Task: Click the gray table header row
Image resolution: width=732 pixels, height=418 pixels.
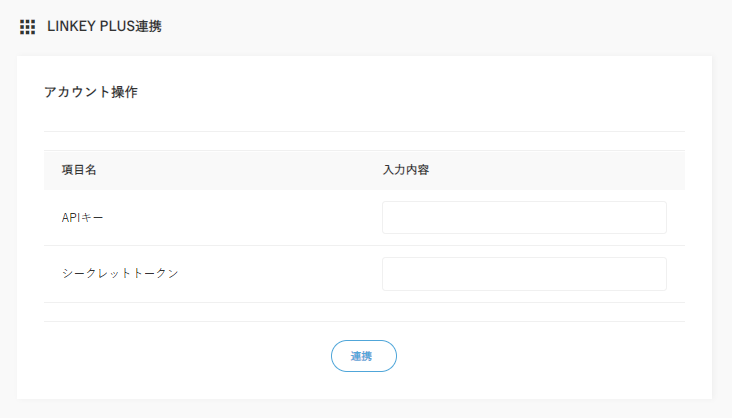Action: coord(250,170)
